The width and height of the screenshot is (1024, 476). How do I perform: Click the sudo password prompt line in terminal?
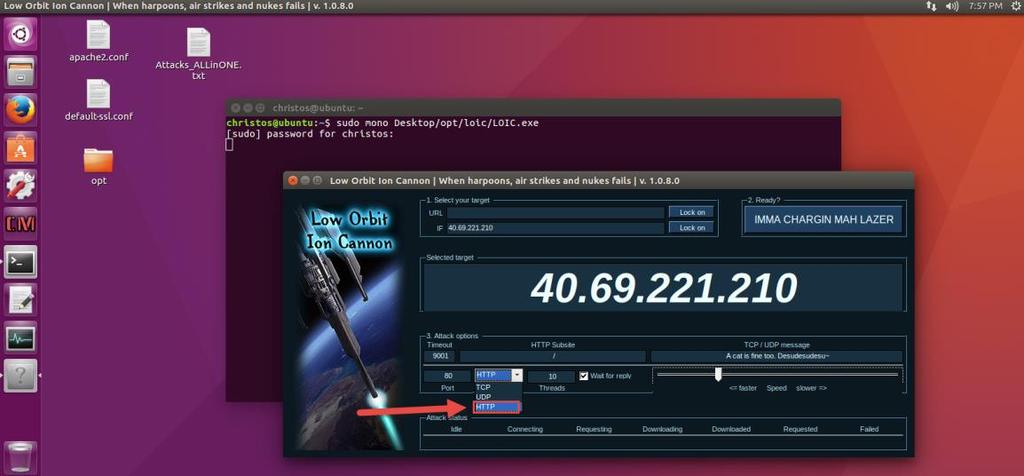[310, 134]
